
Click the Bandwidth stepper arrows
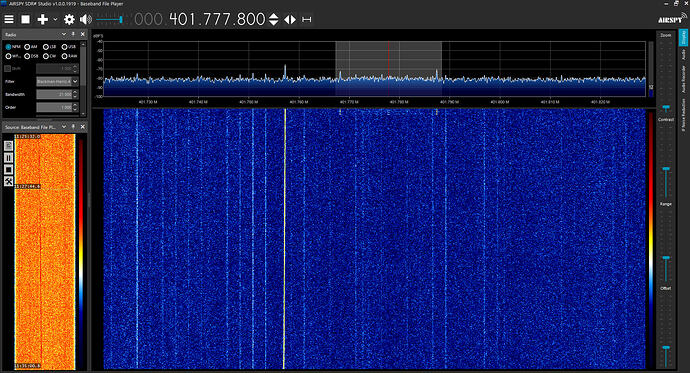pyautogui.click(x=75, y=94)
